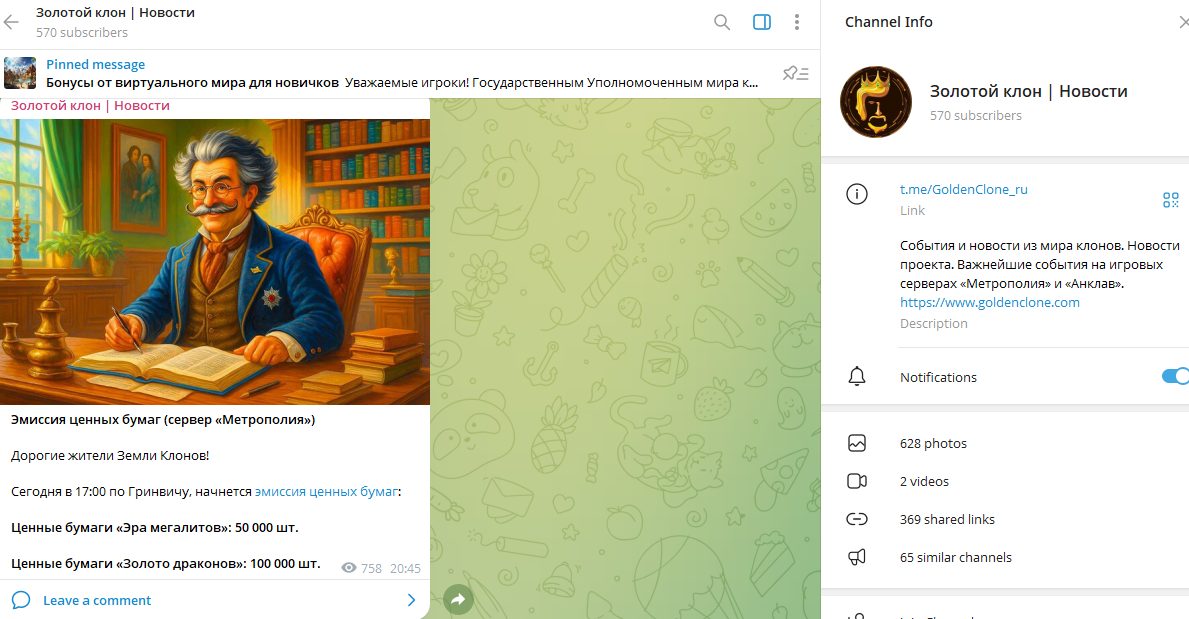Open the pinned message thumbnail
Viewport: 1189px width, 619px height.
(x=20, y=74)
